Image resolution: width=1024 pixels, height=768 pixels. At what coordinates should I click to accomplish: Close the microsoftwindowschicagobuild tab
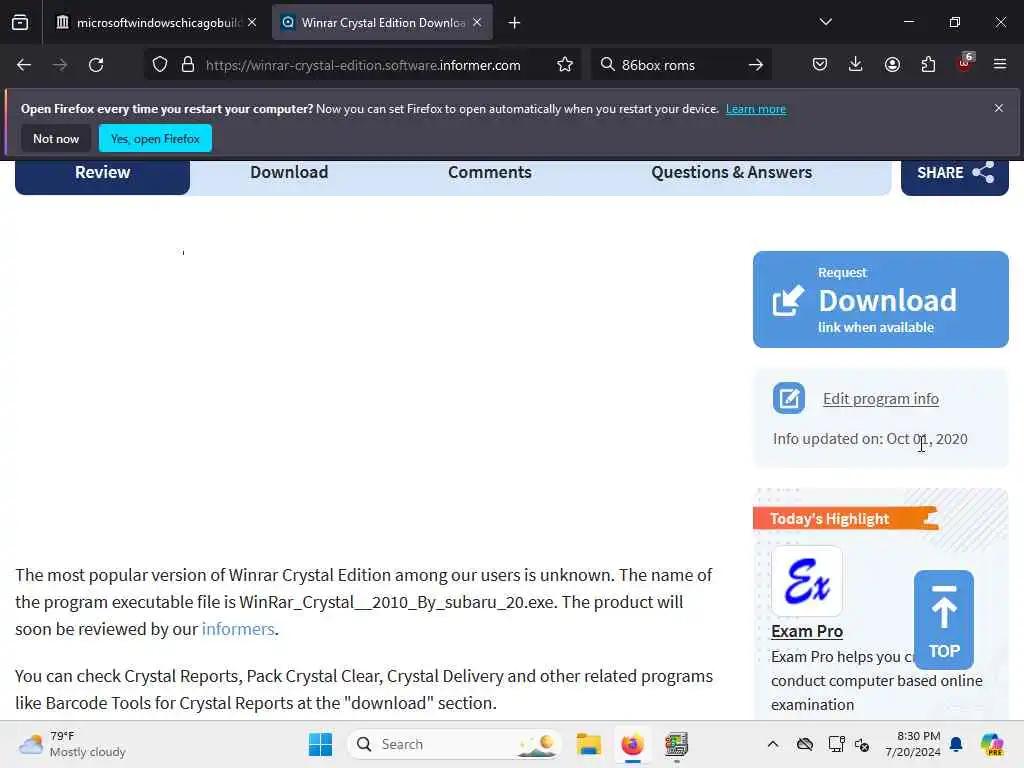tap(252, 22)
